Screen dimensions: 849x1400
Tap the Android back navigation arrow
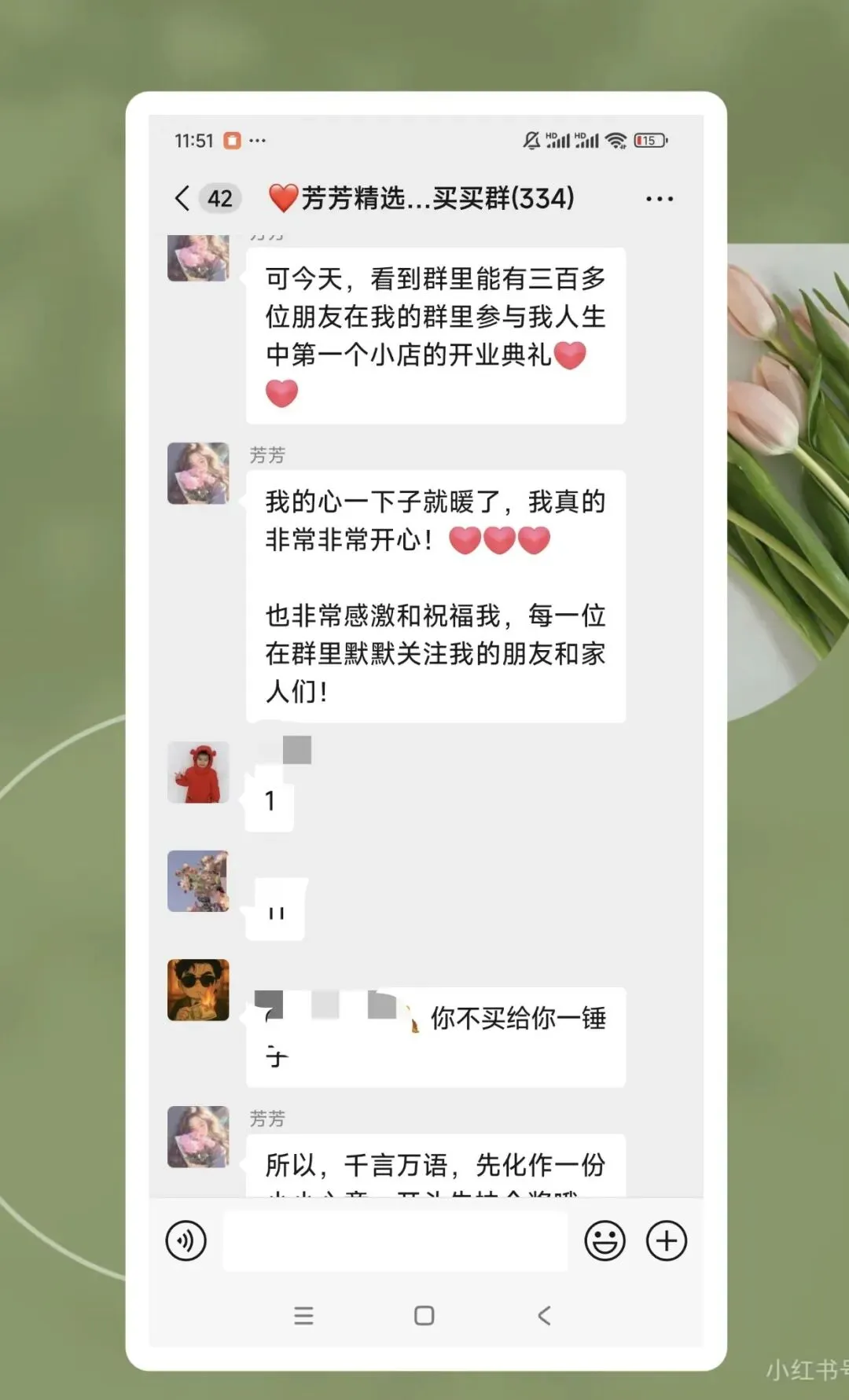544,1316
